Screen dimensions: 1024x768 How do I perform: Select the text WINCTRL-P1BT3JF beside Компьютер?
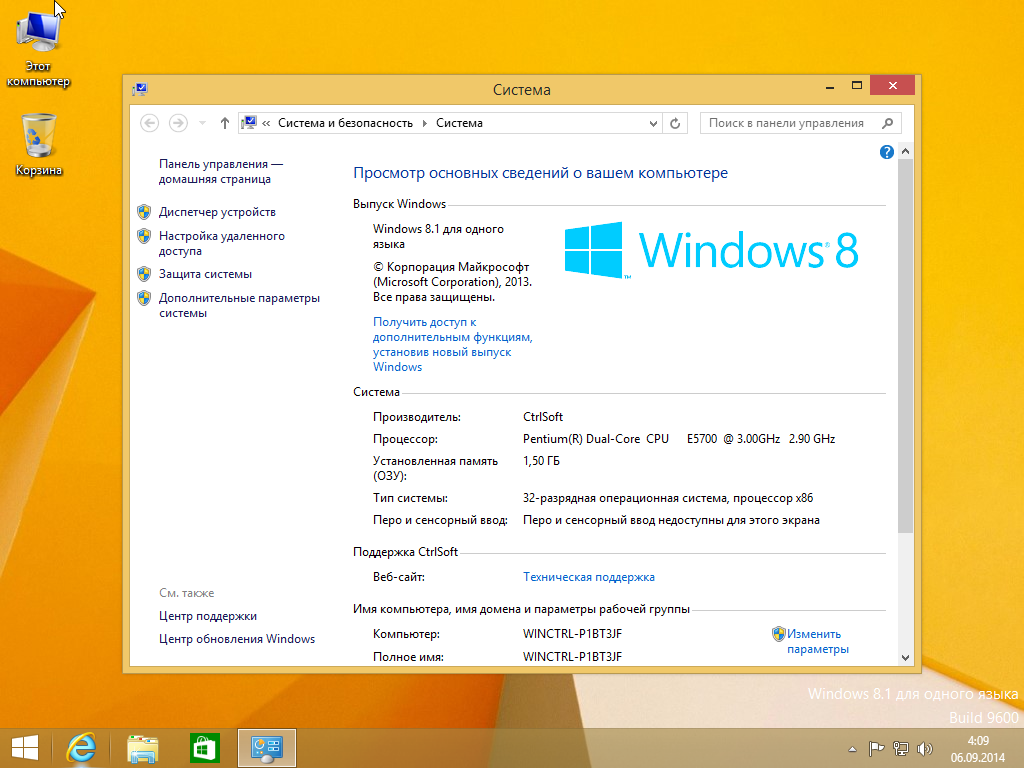pos(572,633)
